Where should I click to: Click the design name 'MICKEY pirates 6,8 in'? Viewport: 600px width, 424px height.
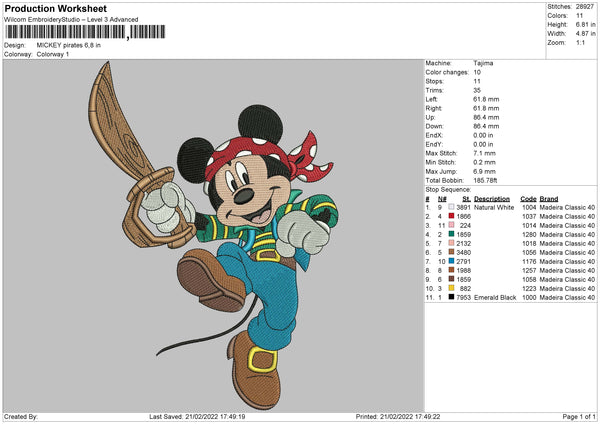[x=69, y=45]
